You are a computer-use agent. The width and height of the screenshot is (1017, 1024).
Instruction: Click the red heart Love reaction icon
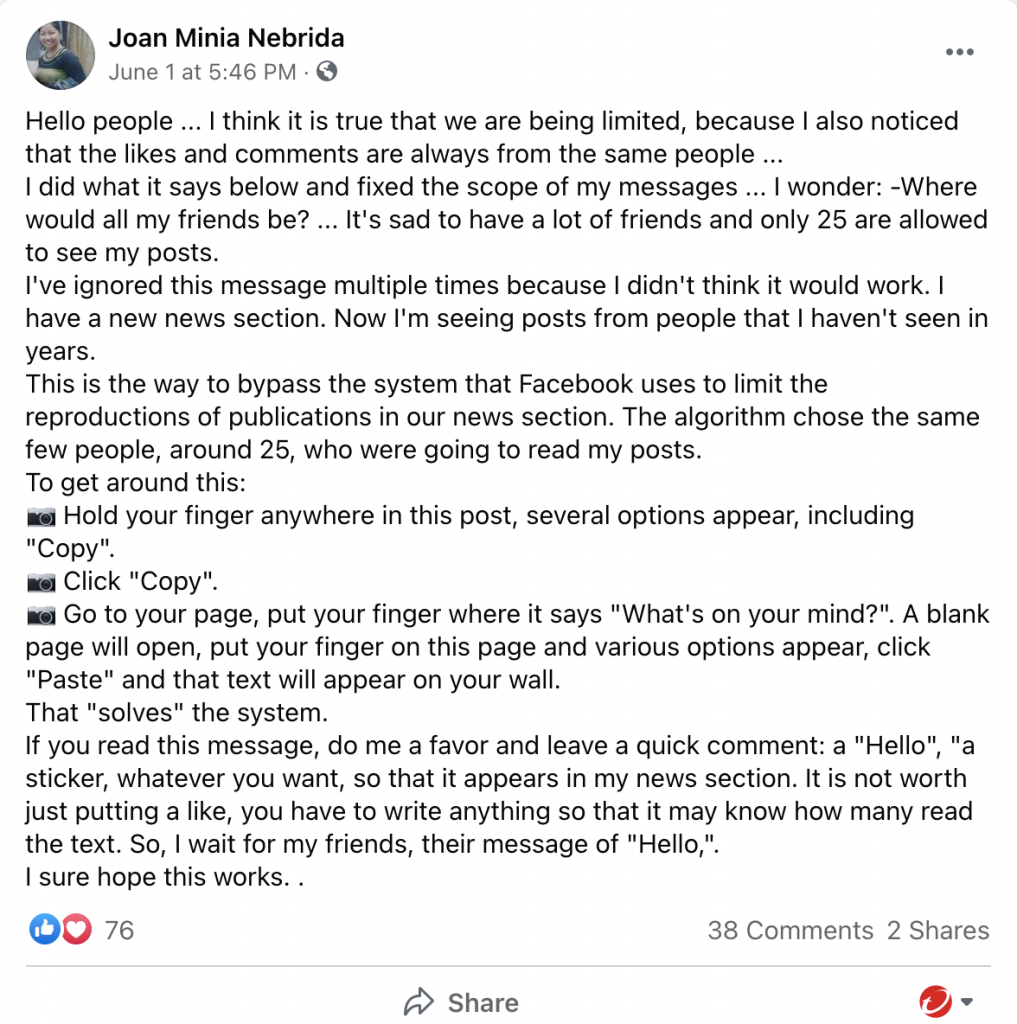coord(77,930)
